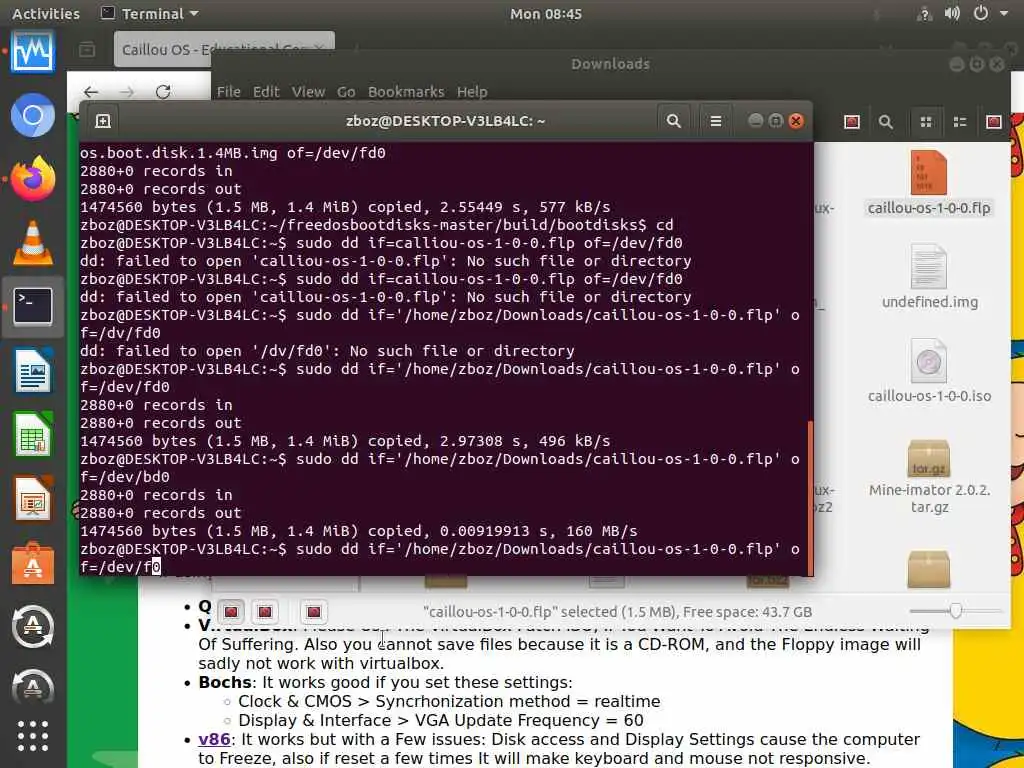Adjust the zoom slider in Downloads status bar
1024x768 pixels.
click(955, 611)
